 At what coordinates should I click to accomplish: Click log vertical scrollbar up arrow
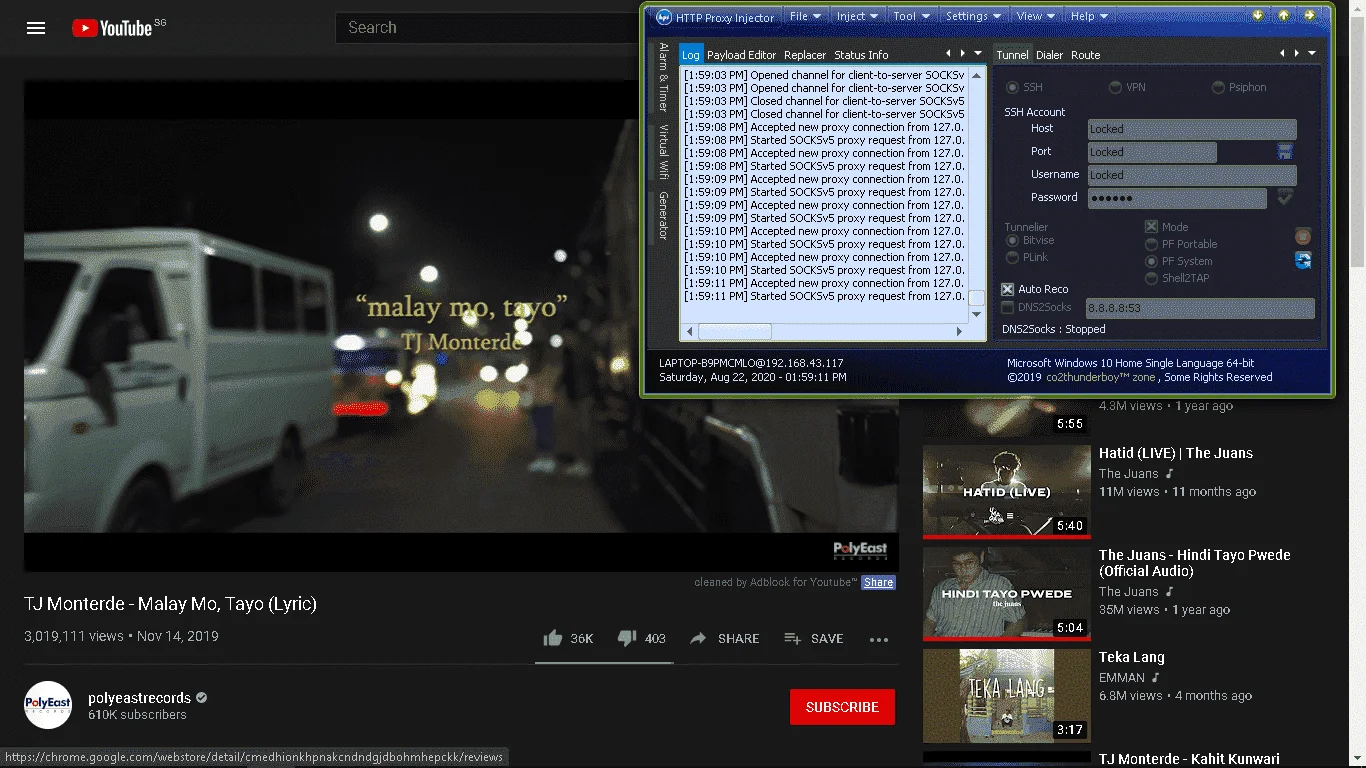977,75
